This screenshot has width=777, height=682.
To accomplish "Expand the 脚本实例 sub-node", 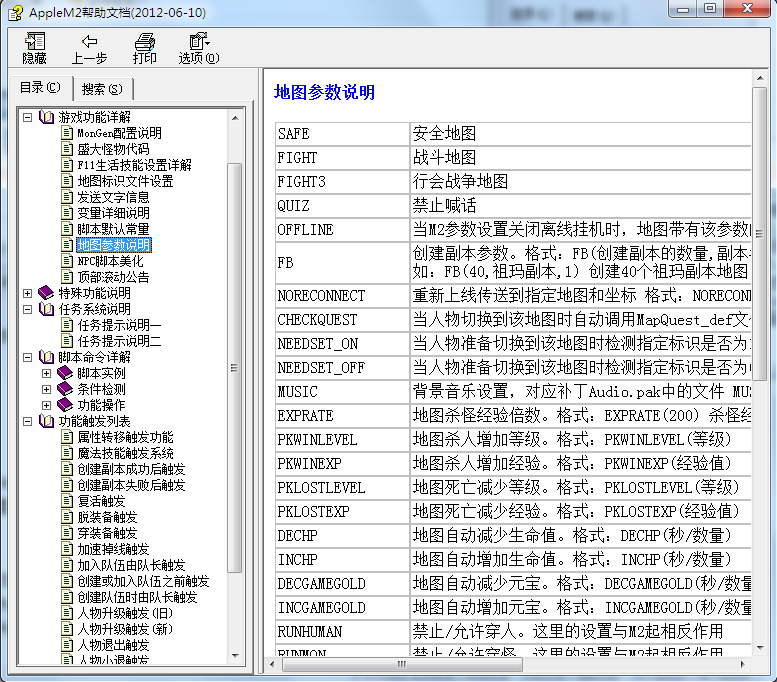I will point(47,373).
